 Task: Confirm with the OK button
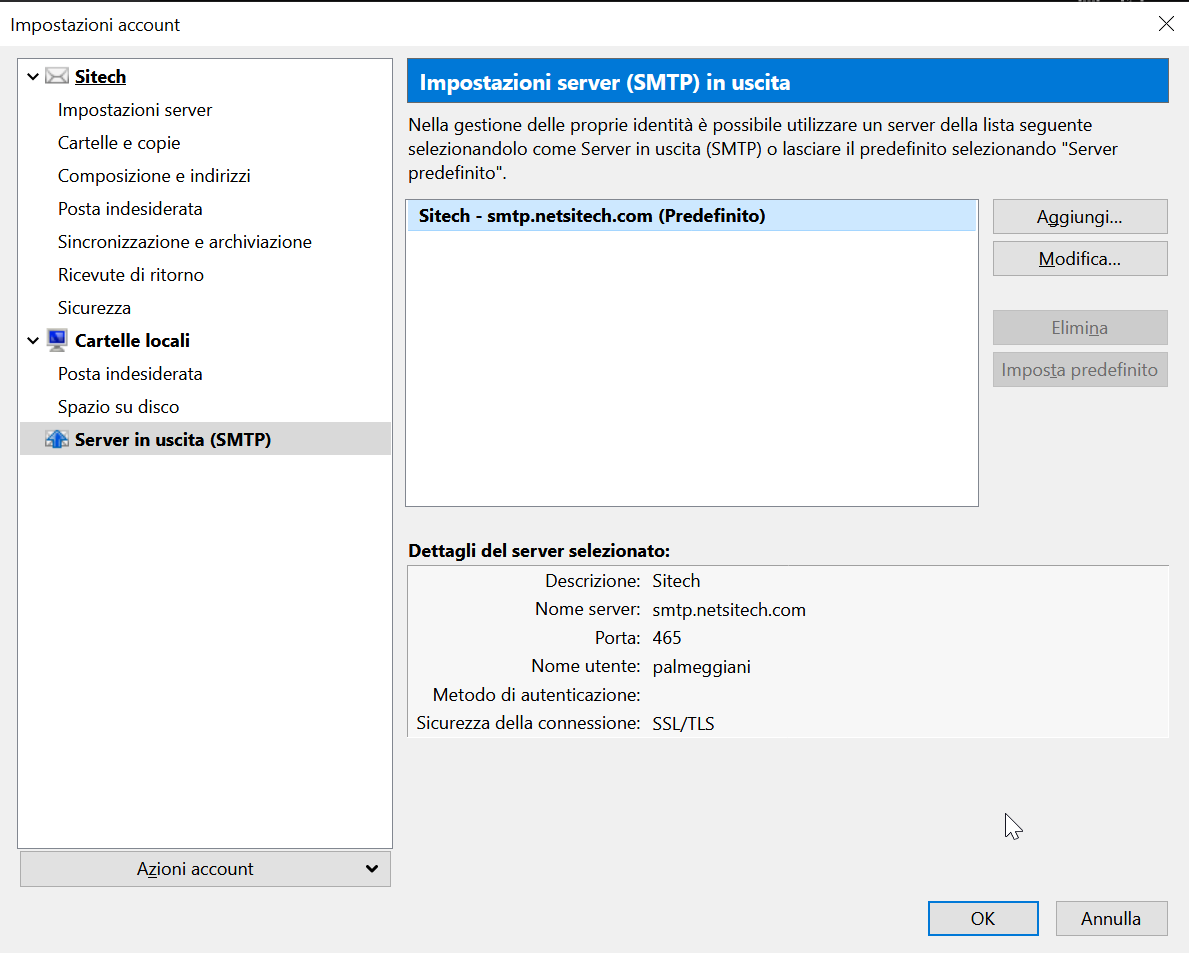pos(983,919)
